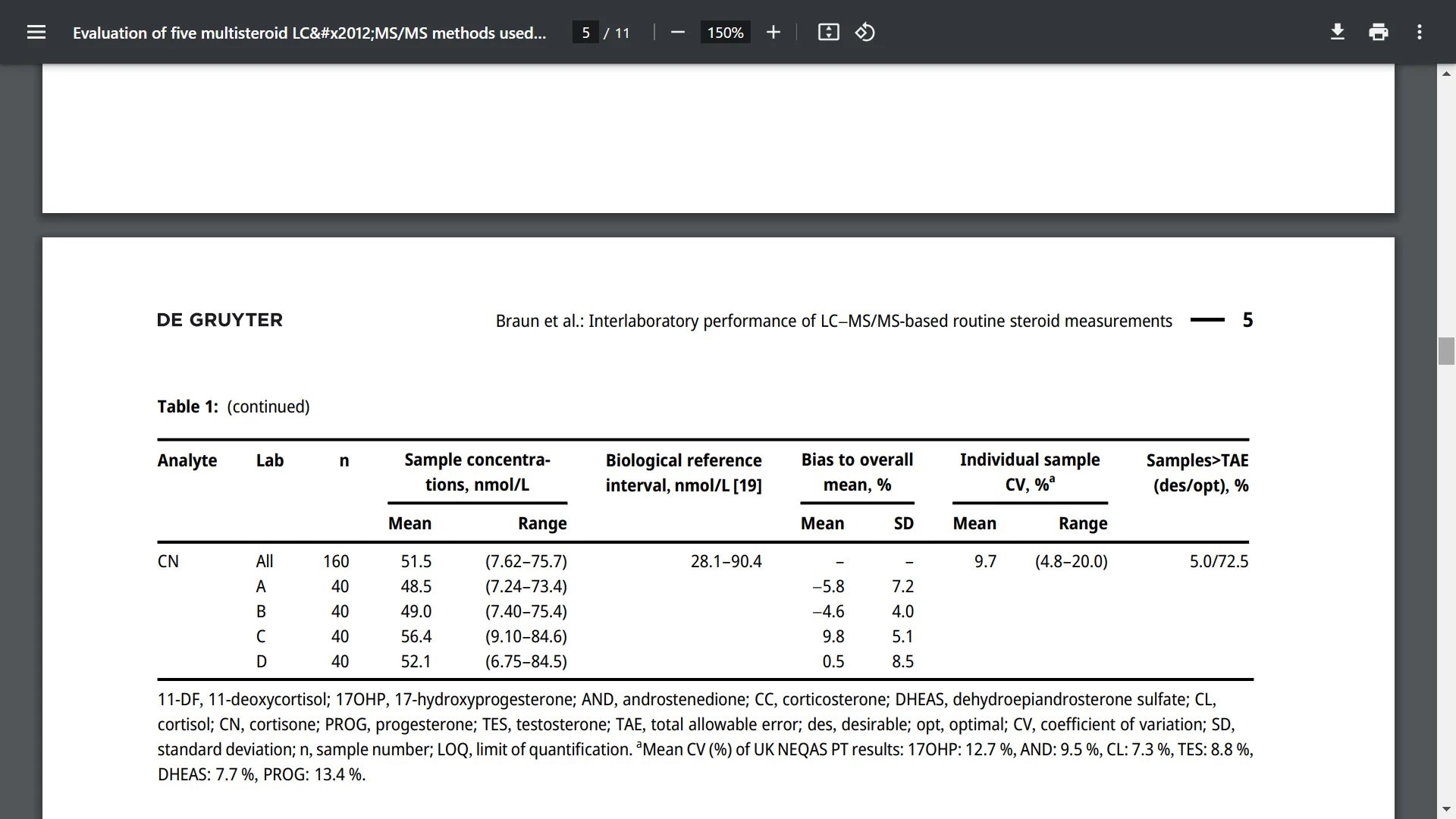
Task: Click 'Bias to overall mean, %' header
Action: pyautogui.click(x=857, y=472)
